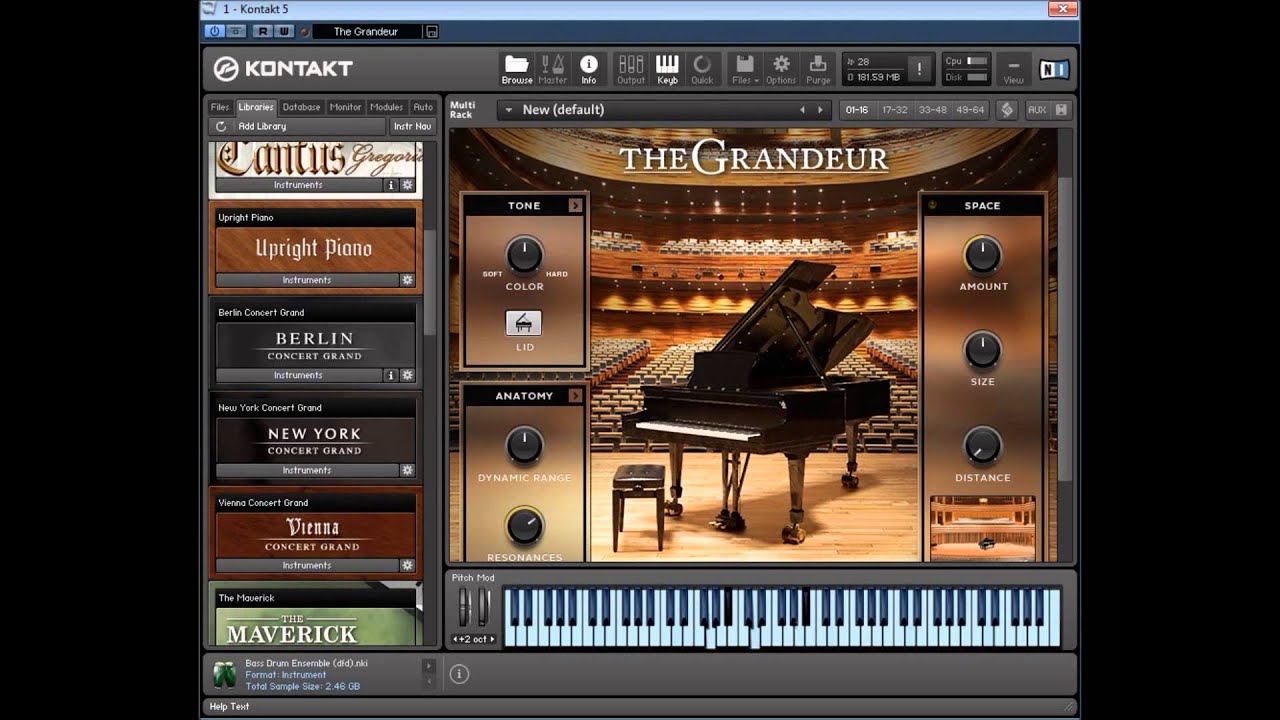The height and width of the screenshot is (720, 1280).
Task: Expand the Tone section arrow
Action: (x=576, y=205)
